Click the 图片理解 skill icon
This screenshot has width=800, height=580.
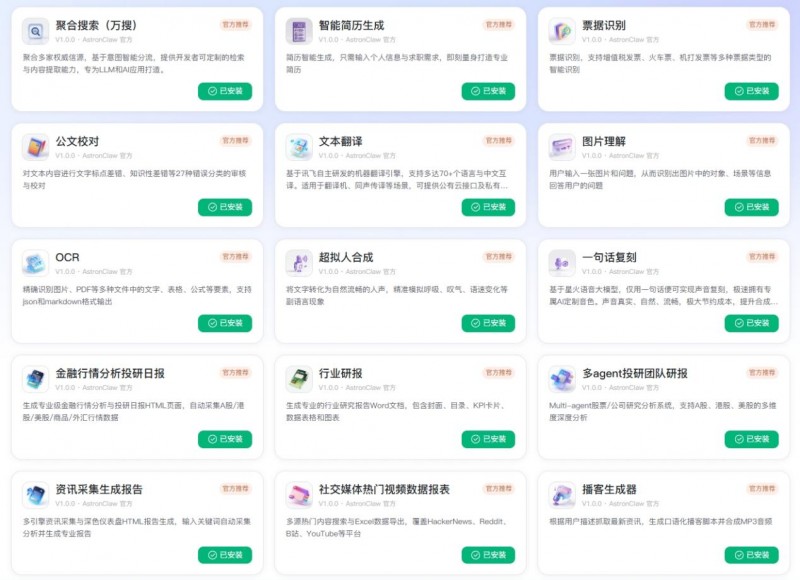tap(562, 147)
